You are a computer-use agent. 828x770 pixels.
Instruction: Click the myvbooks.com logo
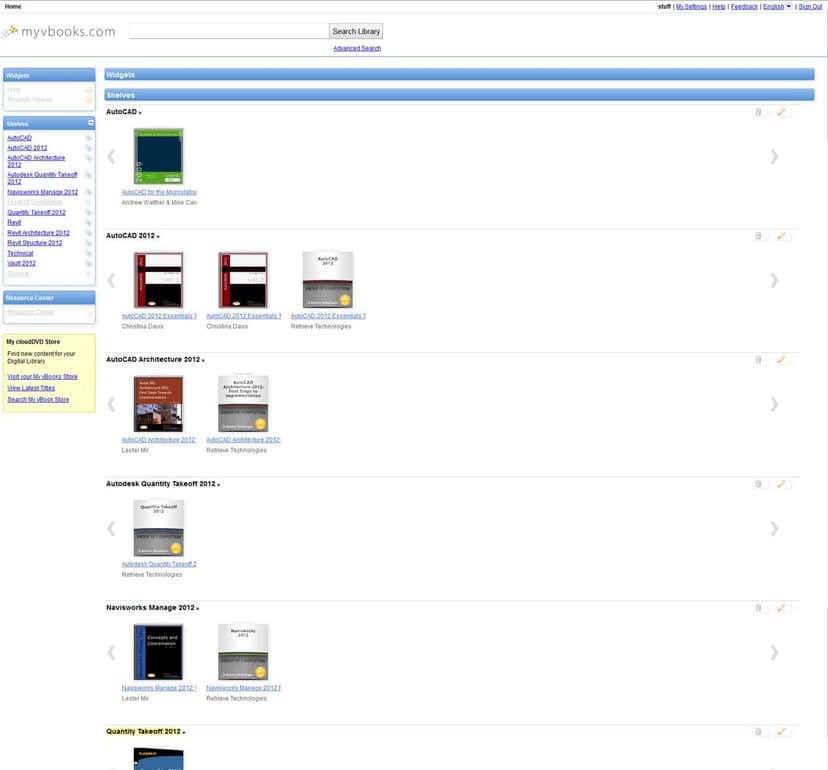tap(59, 32)
